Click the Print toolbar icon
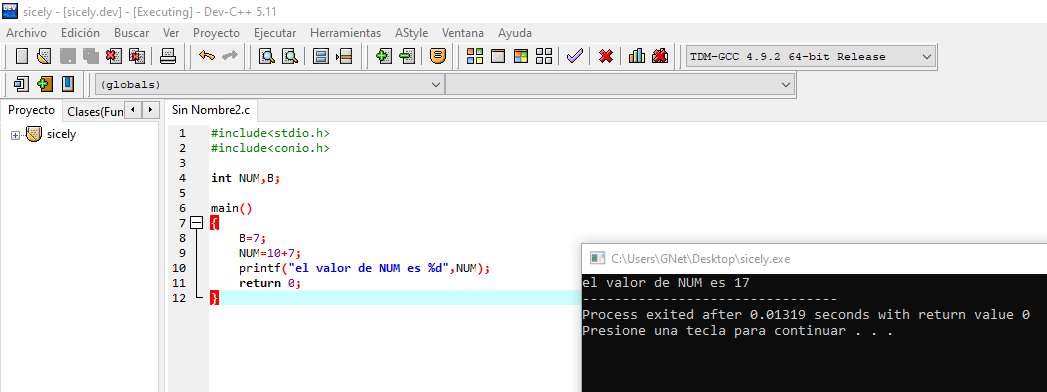This screenshot has width=1047, height=392. click(168, 56)
